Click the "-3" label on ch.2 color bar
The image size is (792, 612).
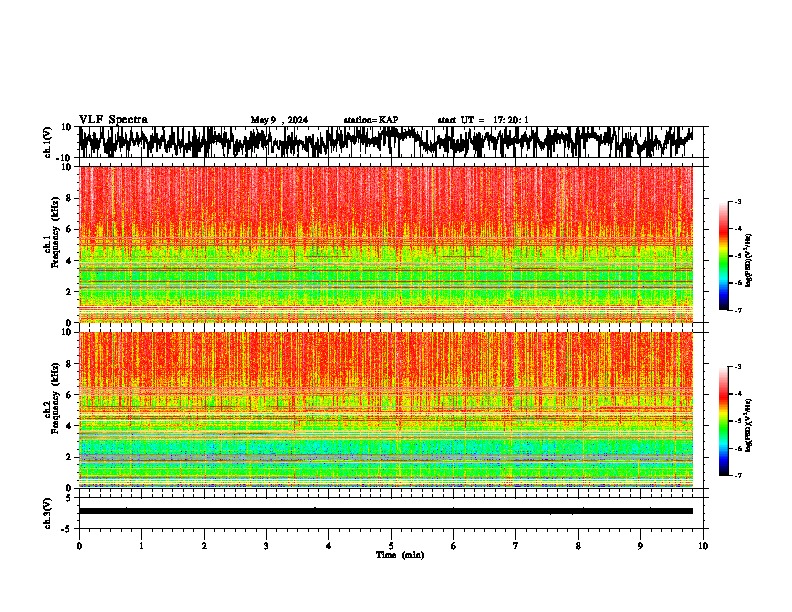pos(737,367)
